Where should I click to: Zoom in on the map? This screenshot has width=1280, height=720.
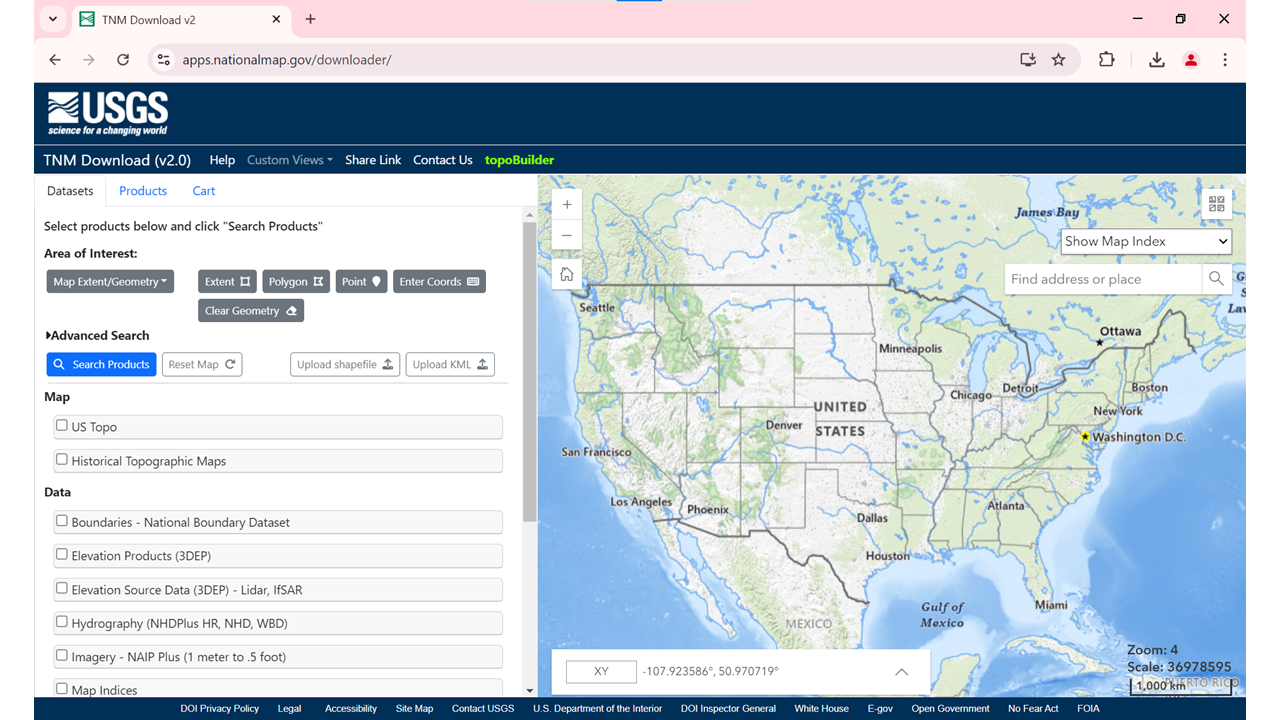[x=567, y=204]
